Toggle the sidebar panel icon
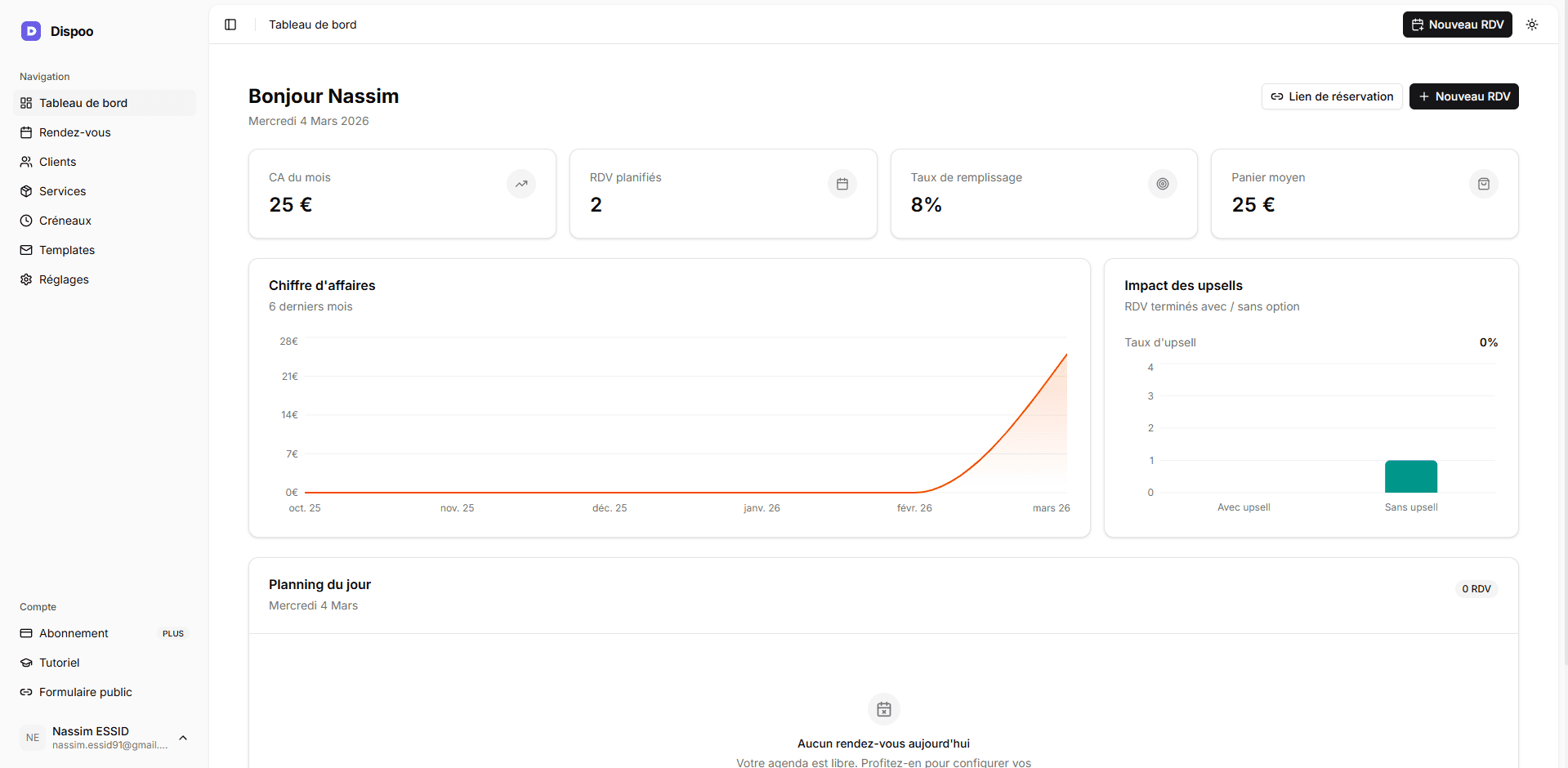This screenshot has width=1568, height=768. coord(230,25)
